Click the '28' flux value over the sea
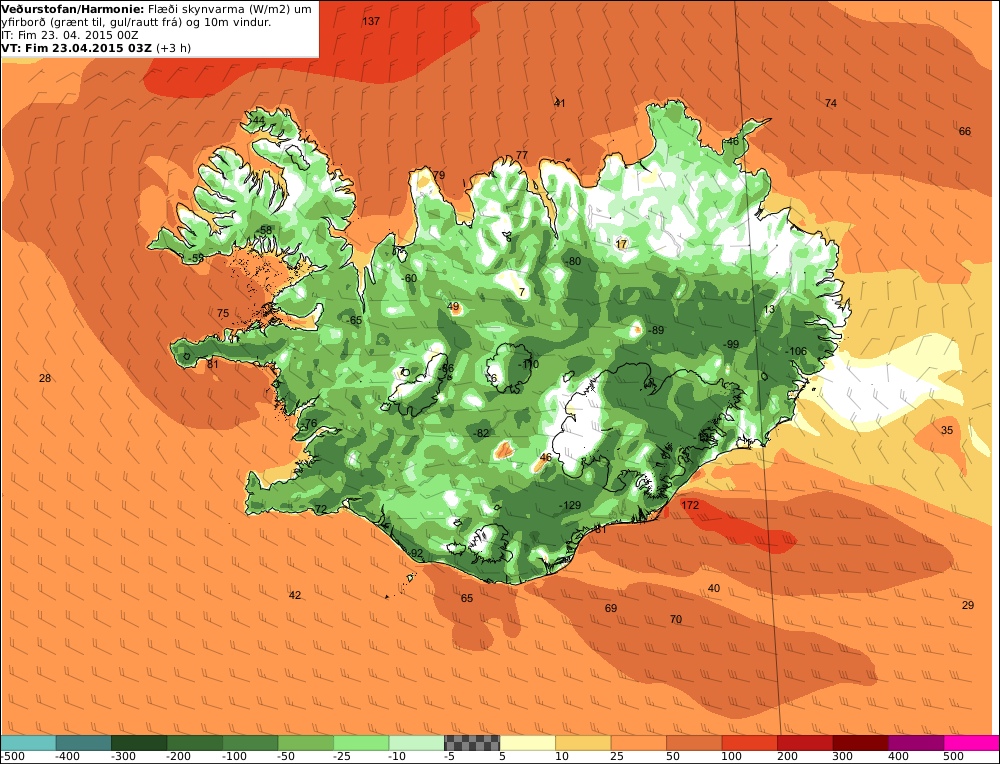Screen dimensions: 1000x764 tap(45, 378)
